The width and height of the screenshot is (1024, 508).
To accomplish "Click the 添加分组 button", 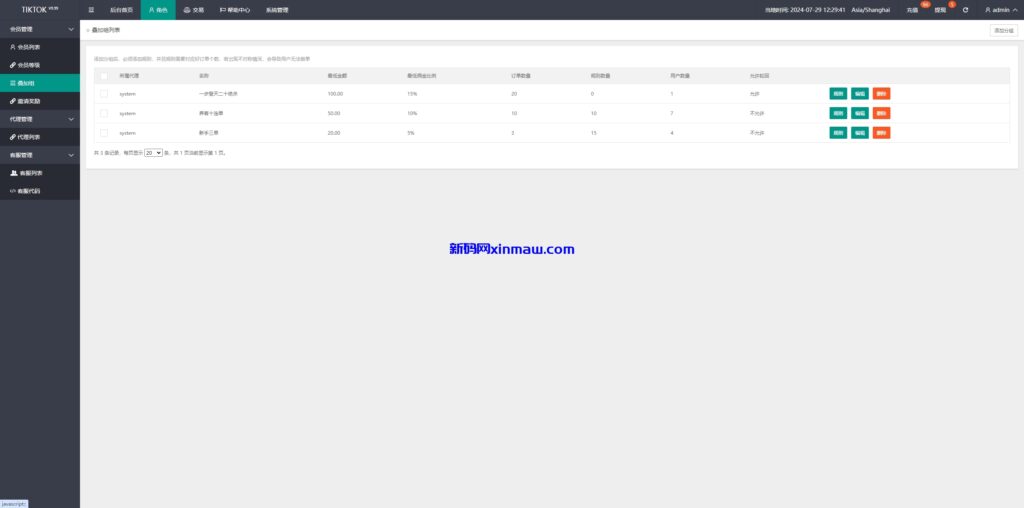I will click(x=1003, y=31).
